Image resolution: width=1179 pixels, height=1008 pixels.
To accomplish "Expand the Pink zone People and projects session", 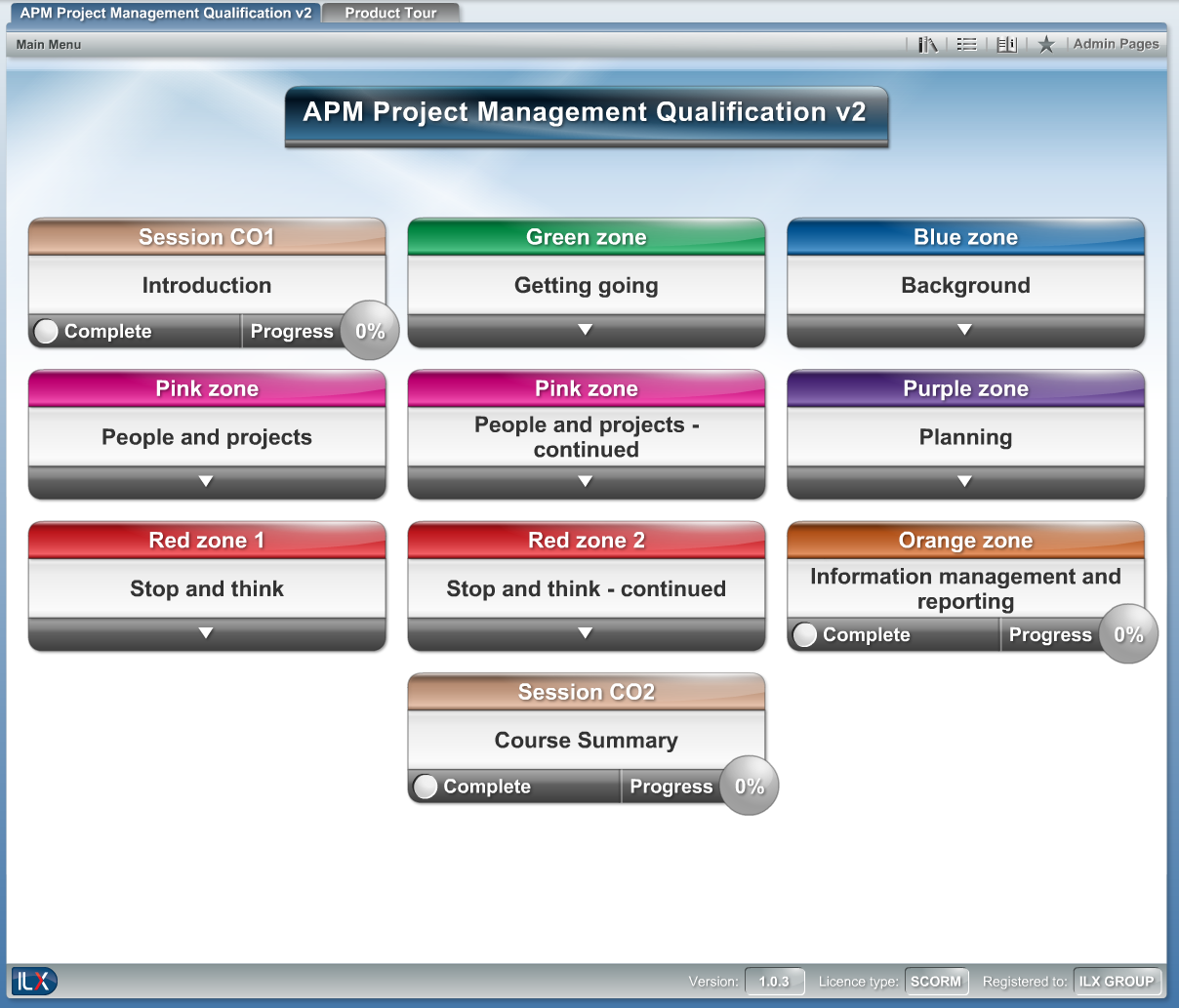I will tap(206, 481).
